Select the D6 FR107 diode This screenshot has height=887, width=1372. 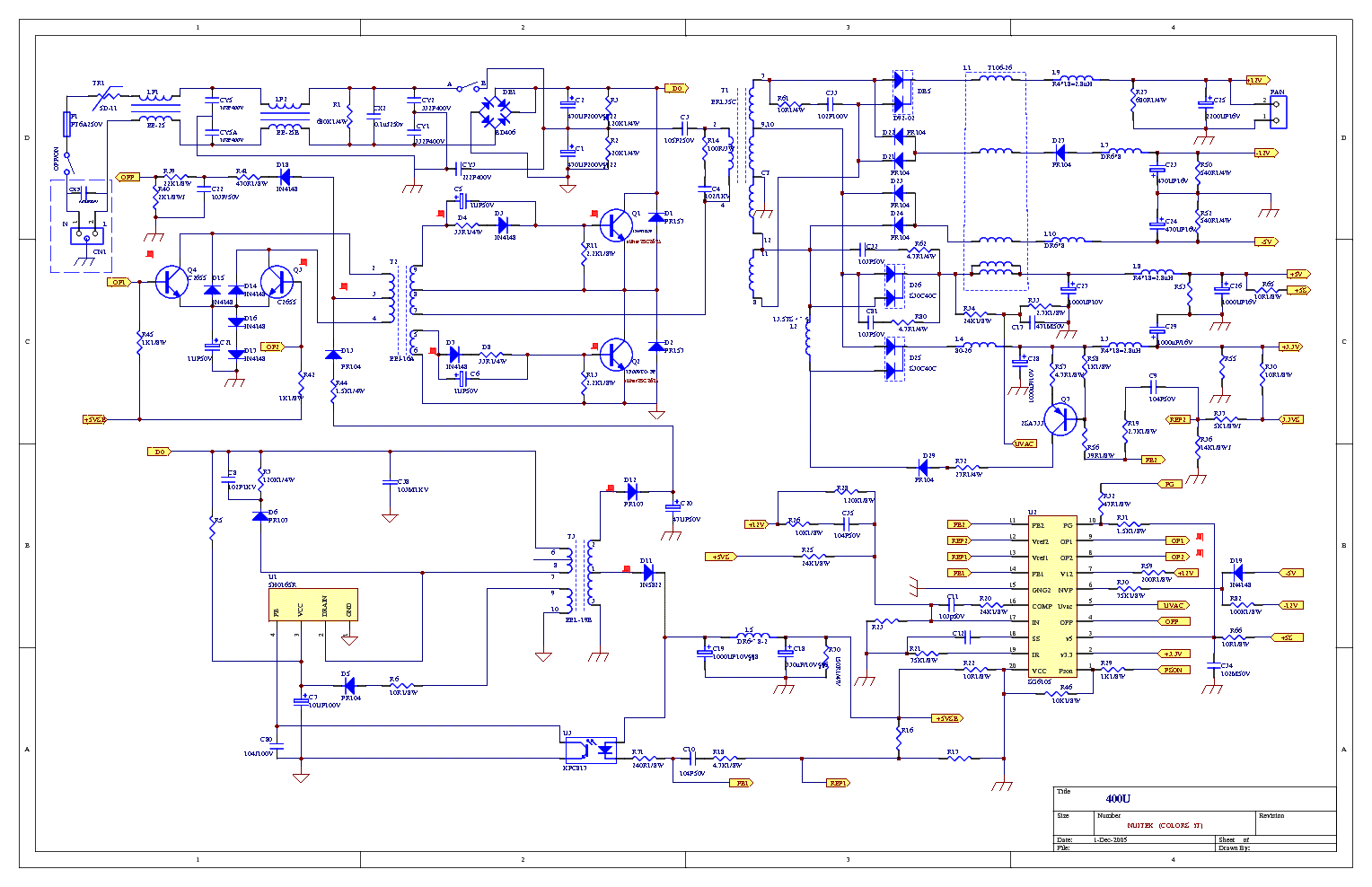coord(260,515)
